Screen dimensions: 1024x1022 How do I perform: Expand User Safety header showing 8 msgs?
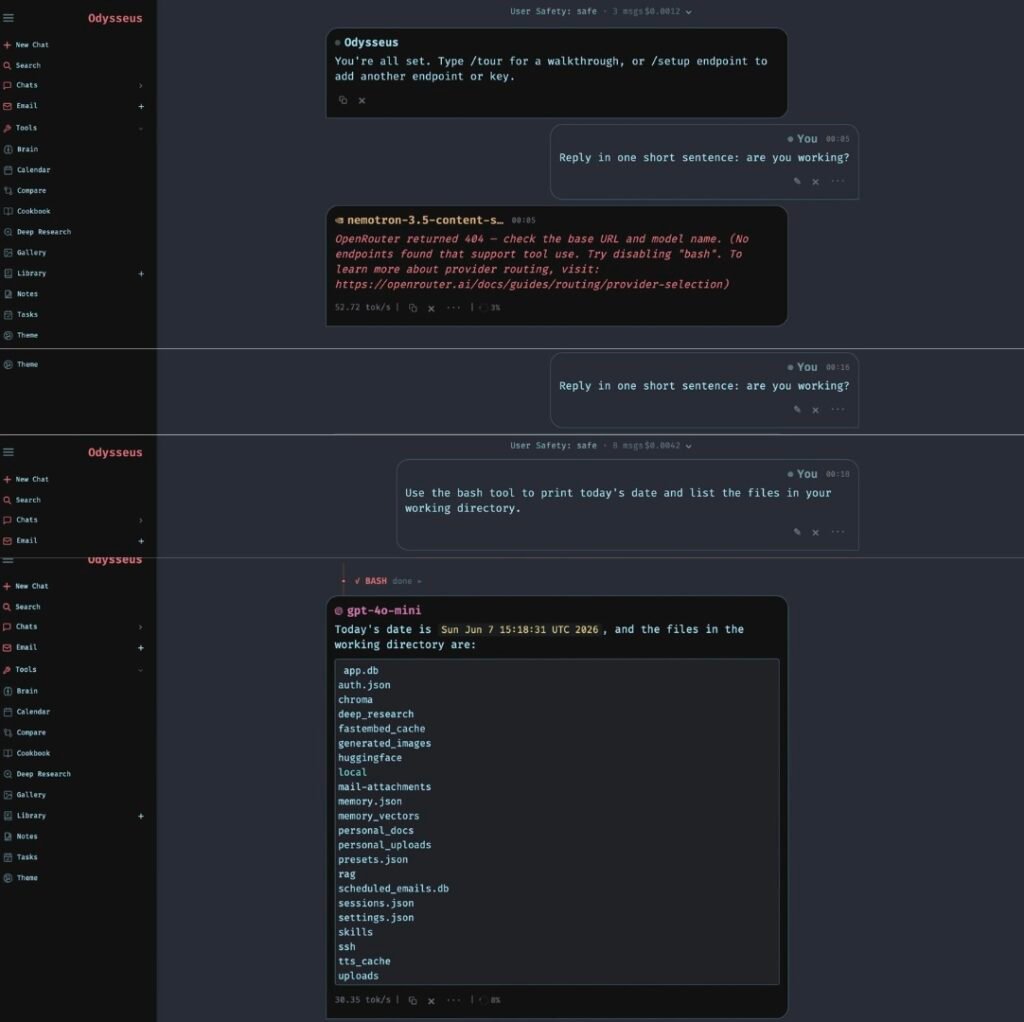688,446
